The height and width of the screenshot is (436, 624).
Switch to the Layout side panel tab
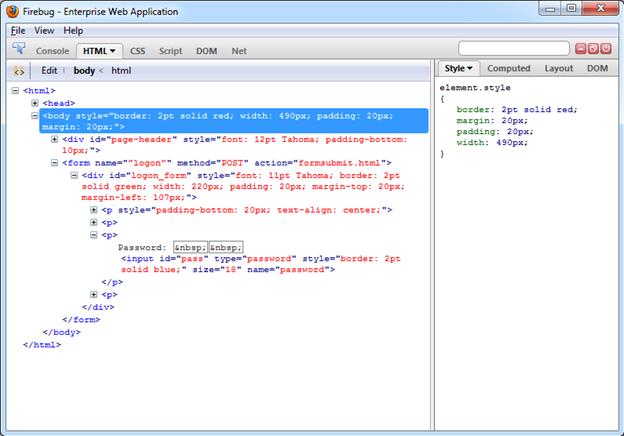pos(558,69)
